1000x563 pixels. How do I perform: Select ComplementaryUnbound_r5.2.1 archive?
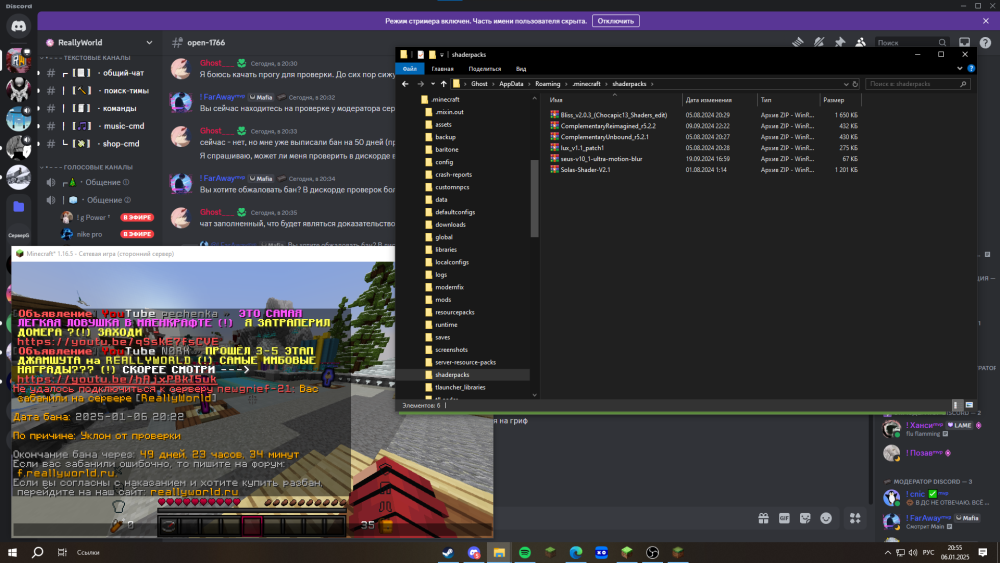pyautogui.click(x=605, y=137)
